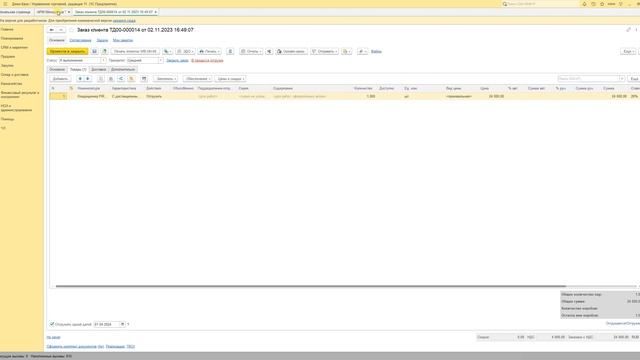Viewport: 640px width, 360px height.
Task: Move the row up with the up arrow
Action: [80, 79]
